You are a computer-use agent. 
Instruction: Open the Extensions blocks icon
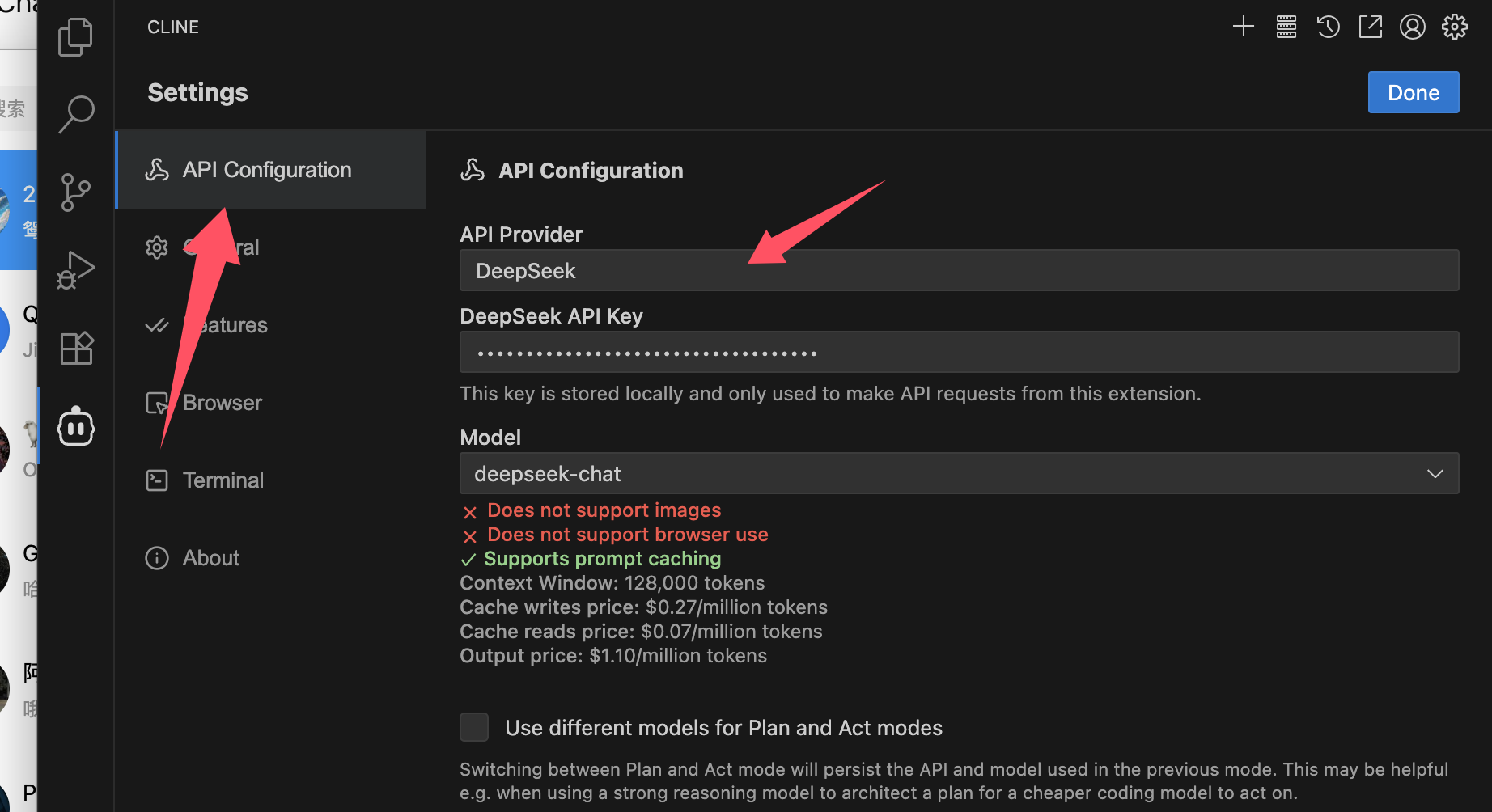tap(77, 349)
